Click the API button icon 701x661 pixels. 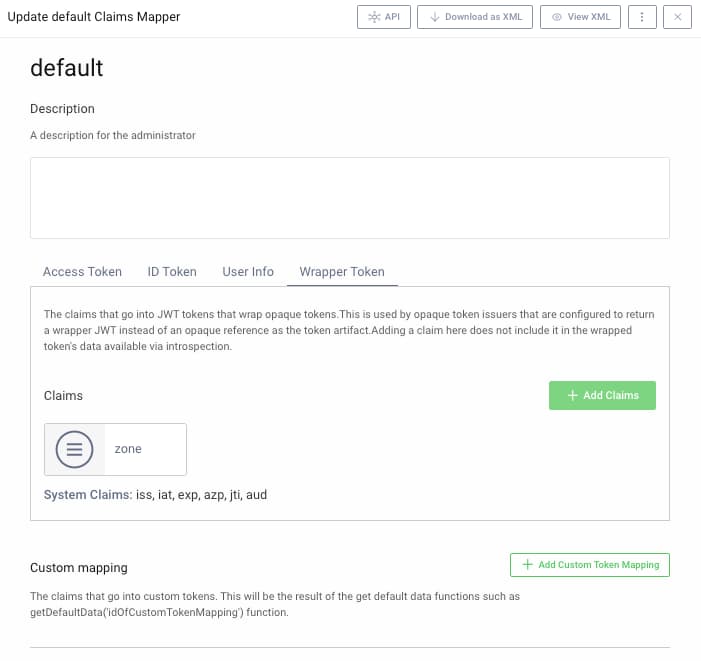(374, 17)
